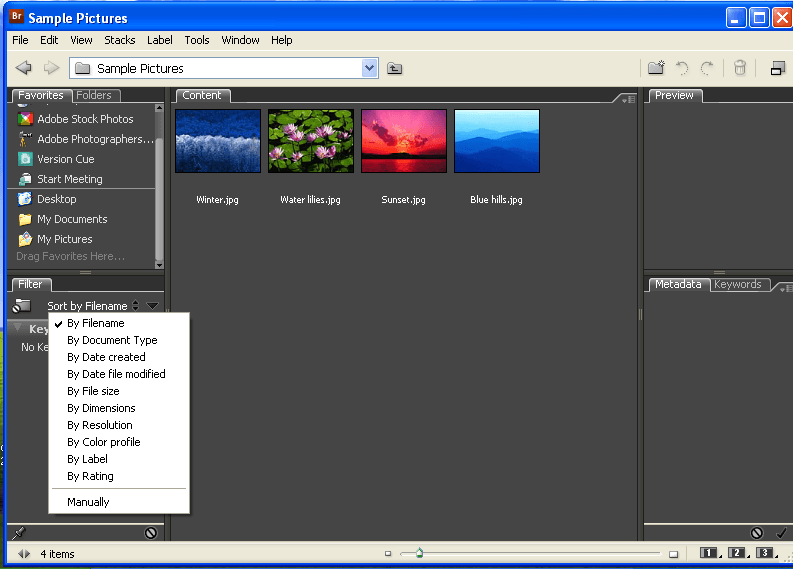793x569 pixels.
Task: Open the Desktop favorite
Action: pyautogui.click(x=47, y=199)
